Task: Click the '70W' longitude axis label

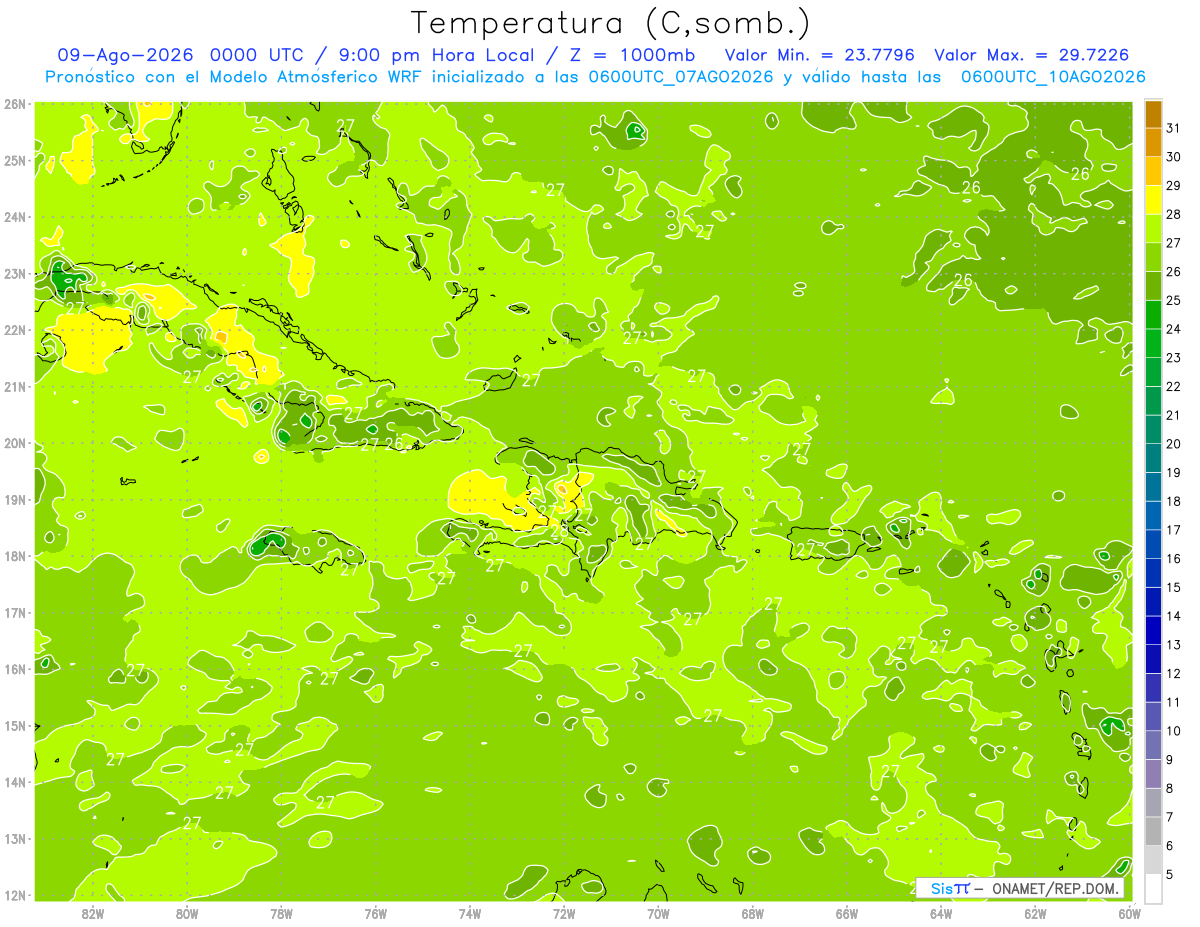Action: pyautogui.click(x=658, y=913)
